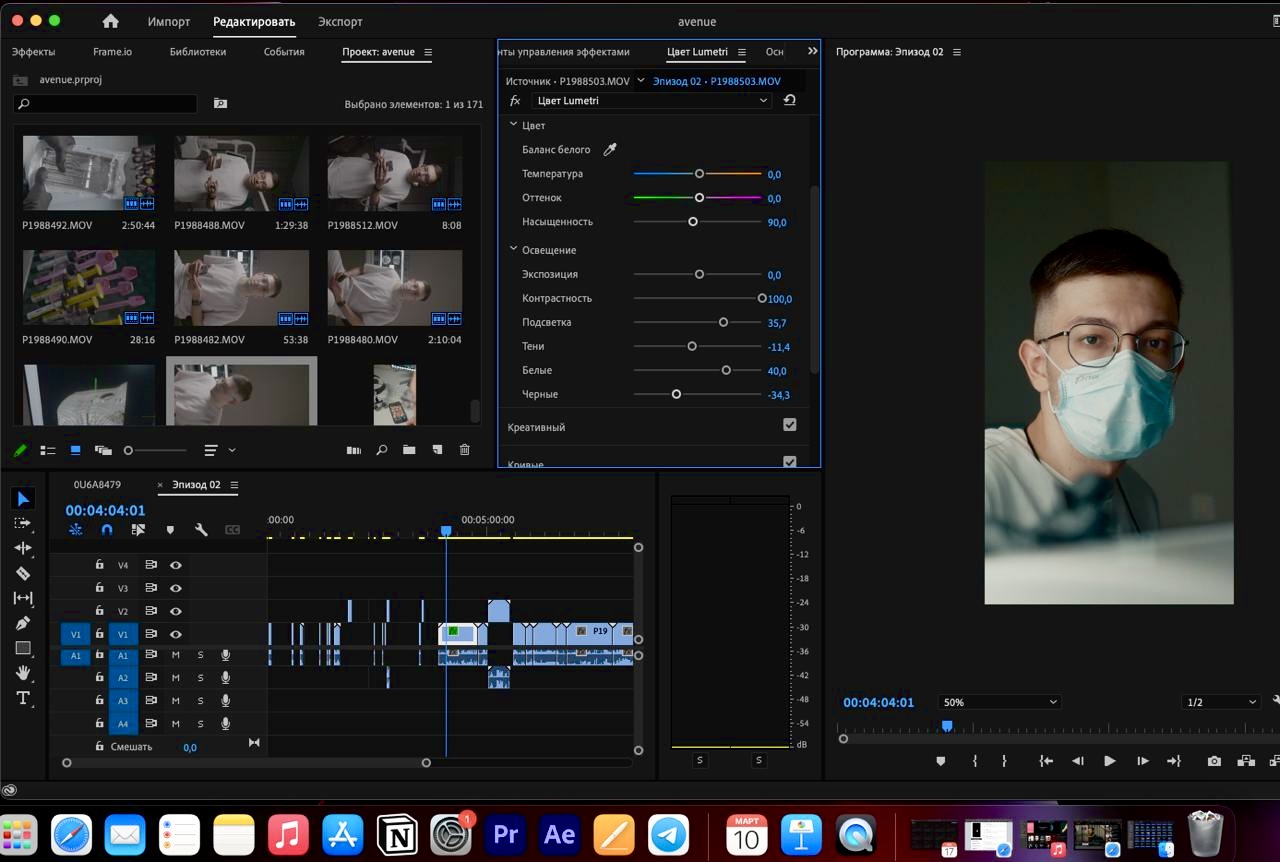Select the Hand tool

pos(23,673)
